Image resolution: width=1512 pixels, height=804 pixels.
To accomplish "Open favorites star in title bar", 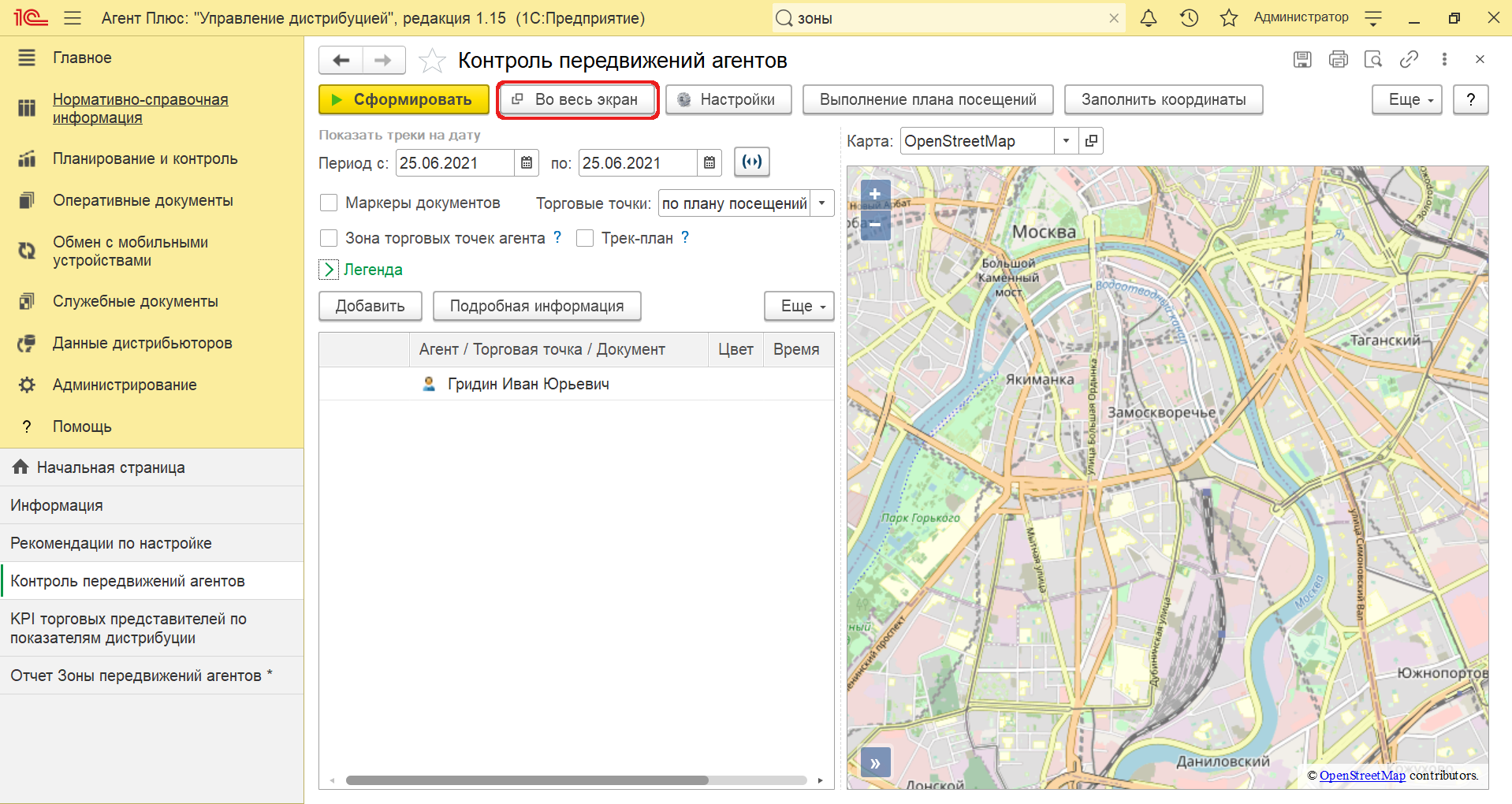I will click(x=1228, y=17).
